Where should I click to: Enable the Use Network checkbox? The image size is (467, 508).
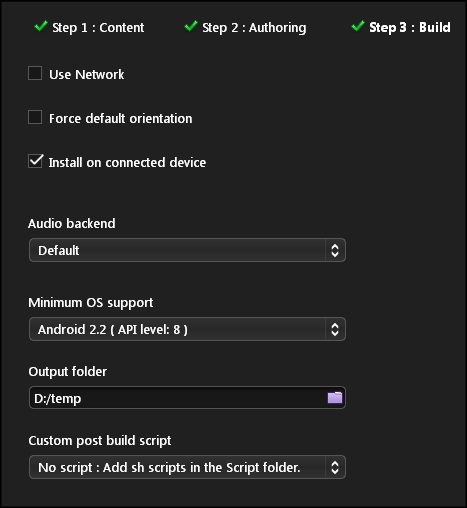[x=35, y=73]
